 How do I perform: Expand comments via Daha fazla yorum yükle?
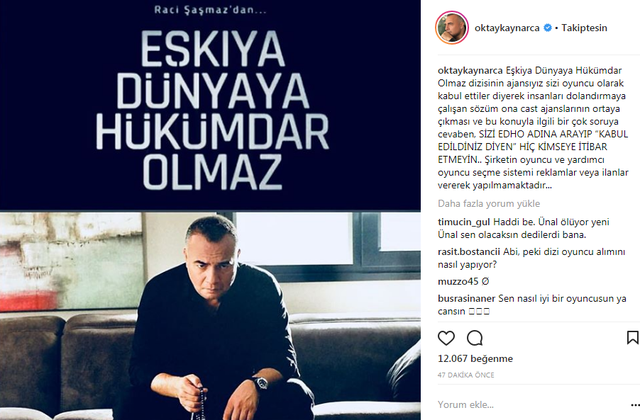pos(489,203)
